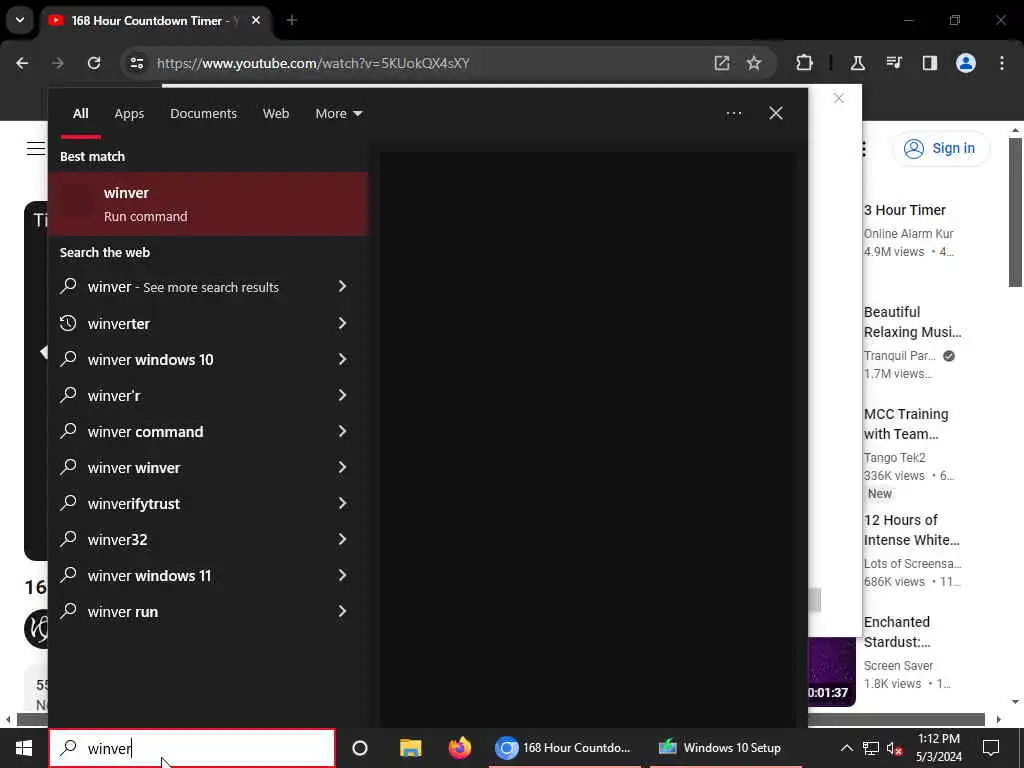Screen dimensions: 1024x768
Task: Open the notification center icon
Action: [x=991, y=748]
